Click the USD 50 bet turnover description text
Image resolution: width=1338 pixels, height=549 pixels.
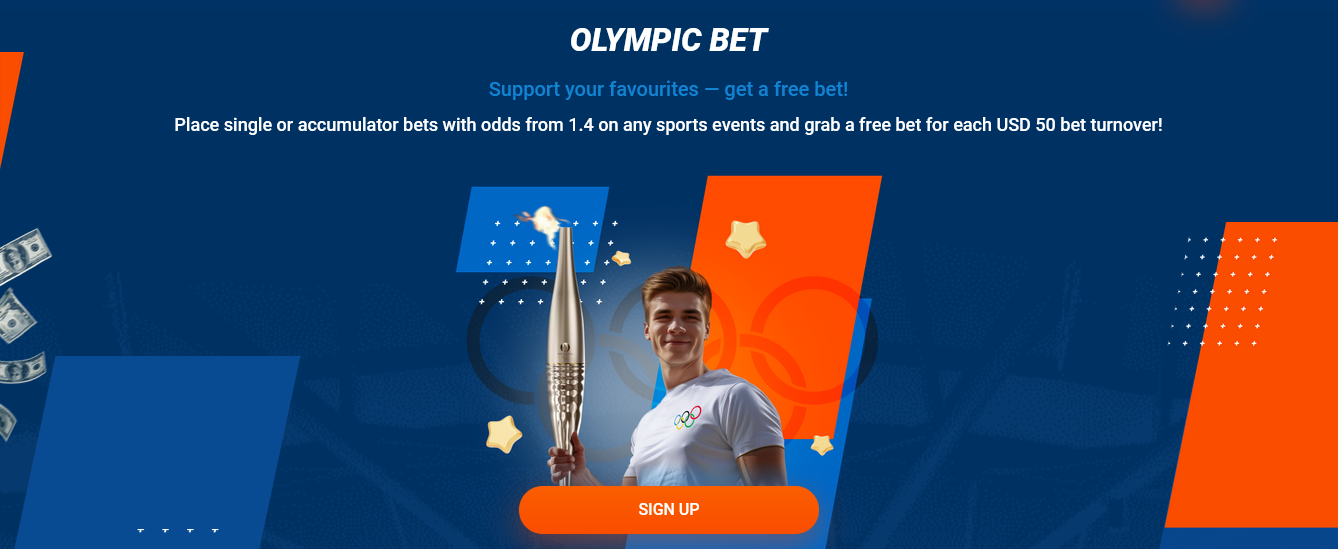pos(668,126)
